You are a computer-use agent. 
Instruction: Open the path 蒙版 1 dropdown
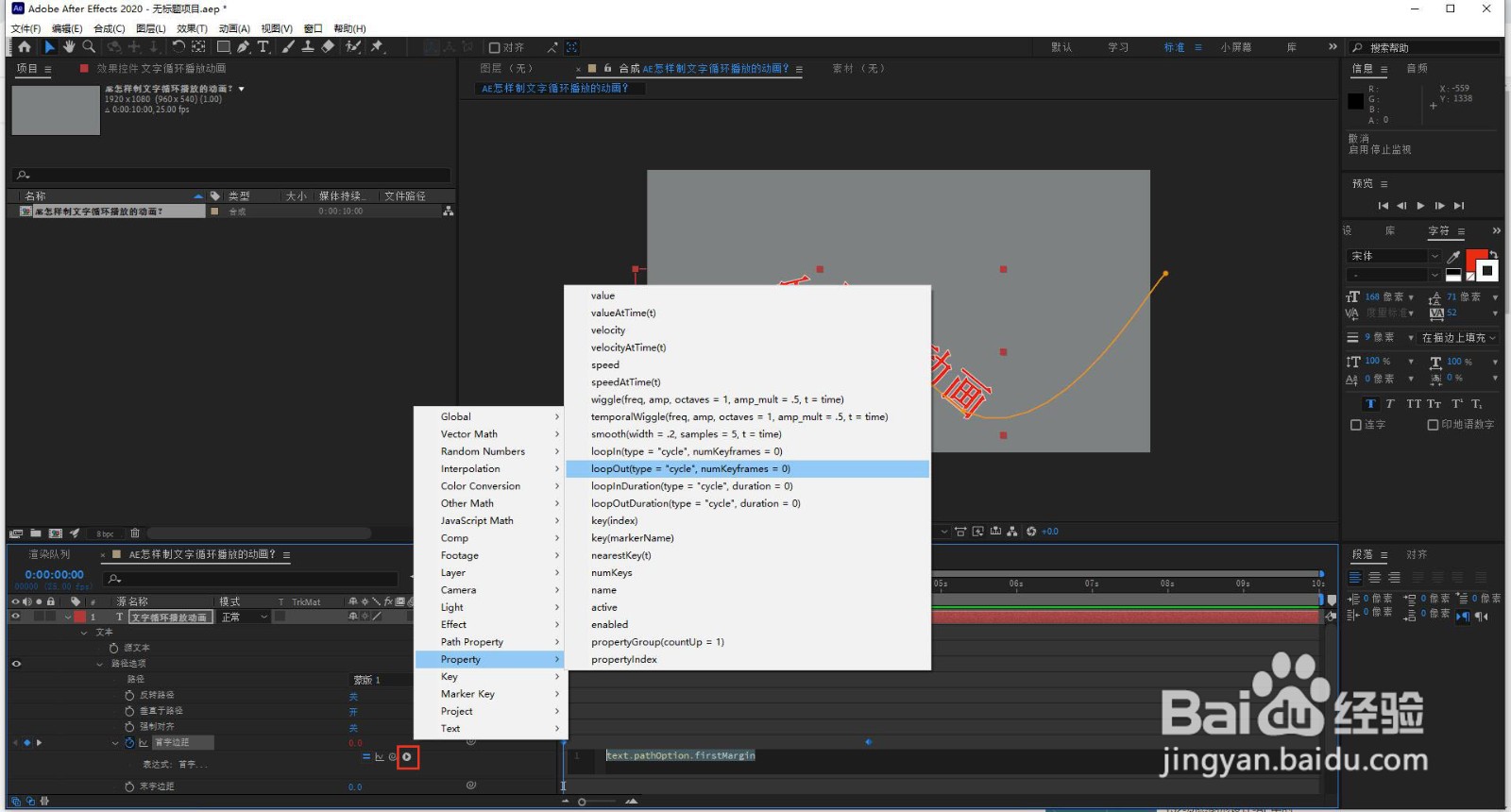[381, 680]
